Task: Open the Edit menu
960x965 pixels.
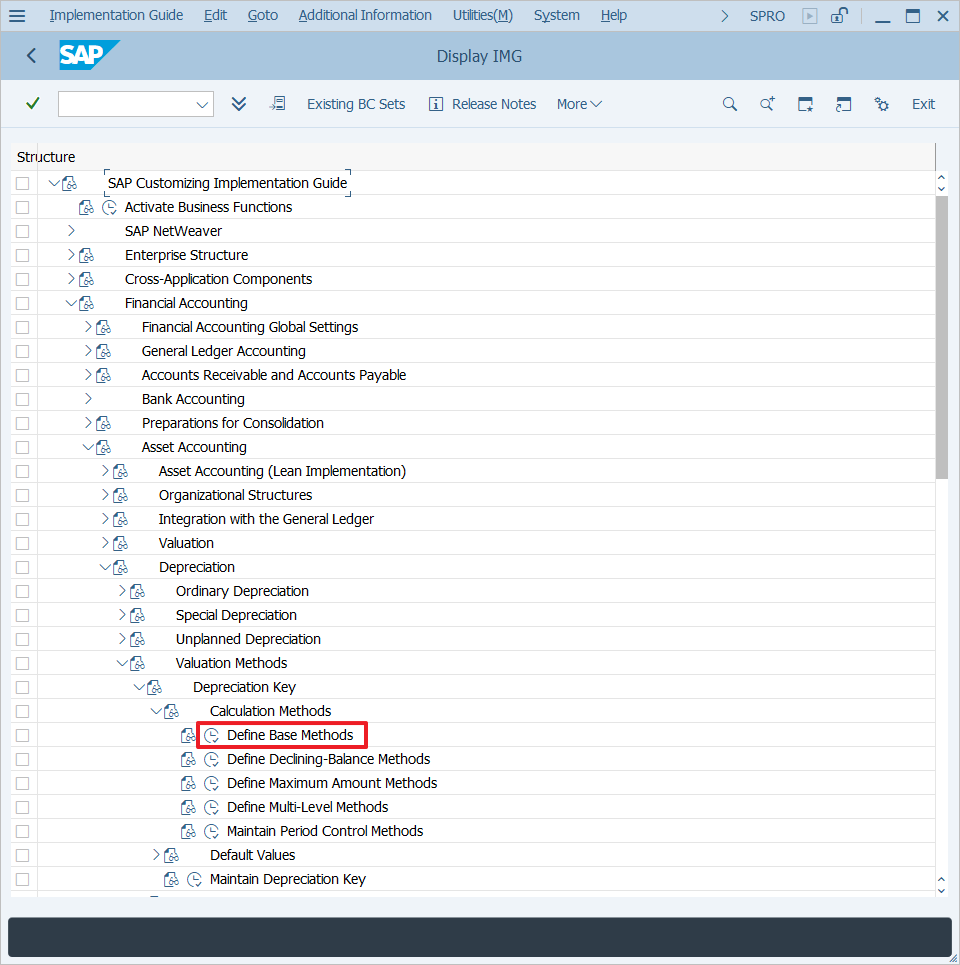Action: 215,15
